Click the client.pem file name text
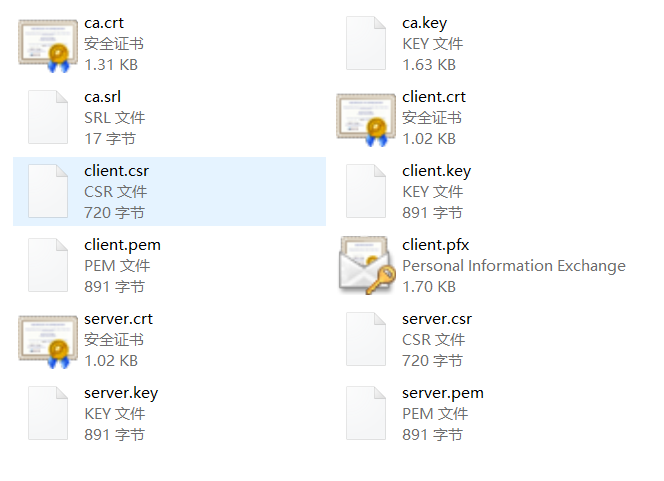The height and width of the screenshot is (481, 664). tap(122, 245)
